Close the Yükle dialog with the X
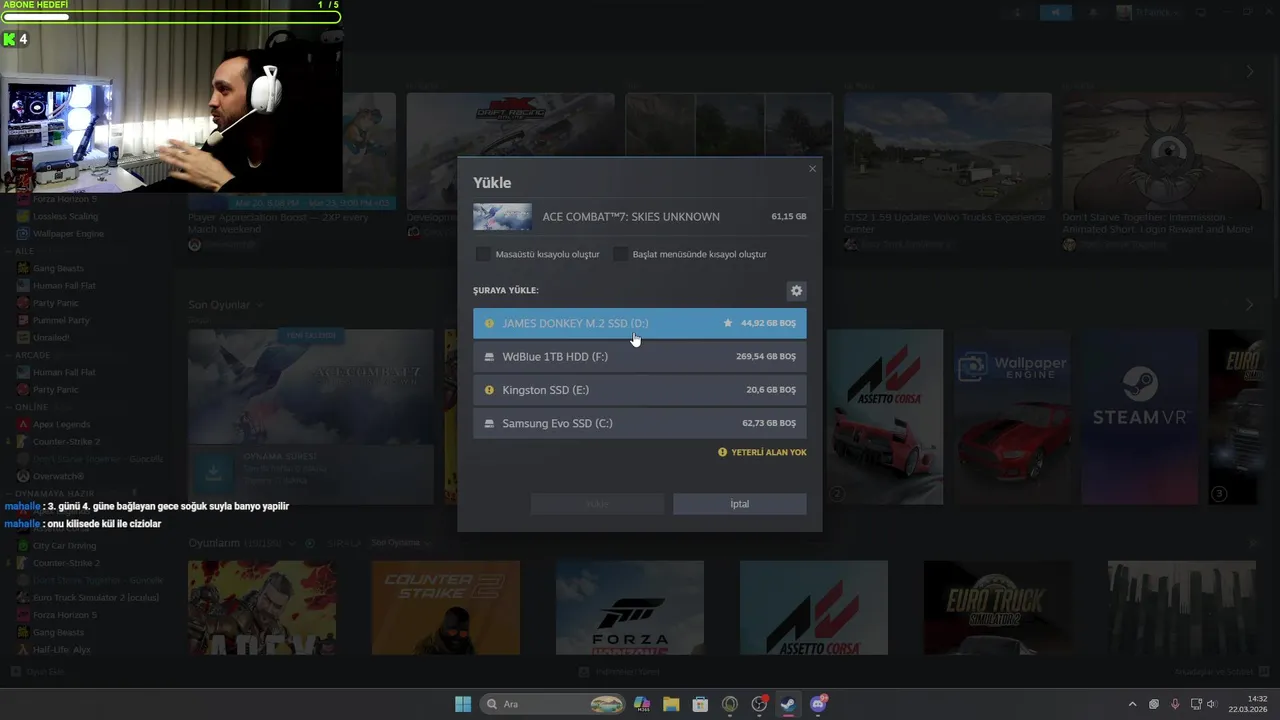This screenshot has width=1280, height=720. coord(812,169)
